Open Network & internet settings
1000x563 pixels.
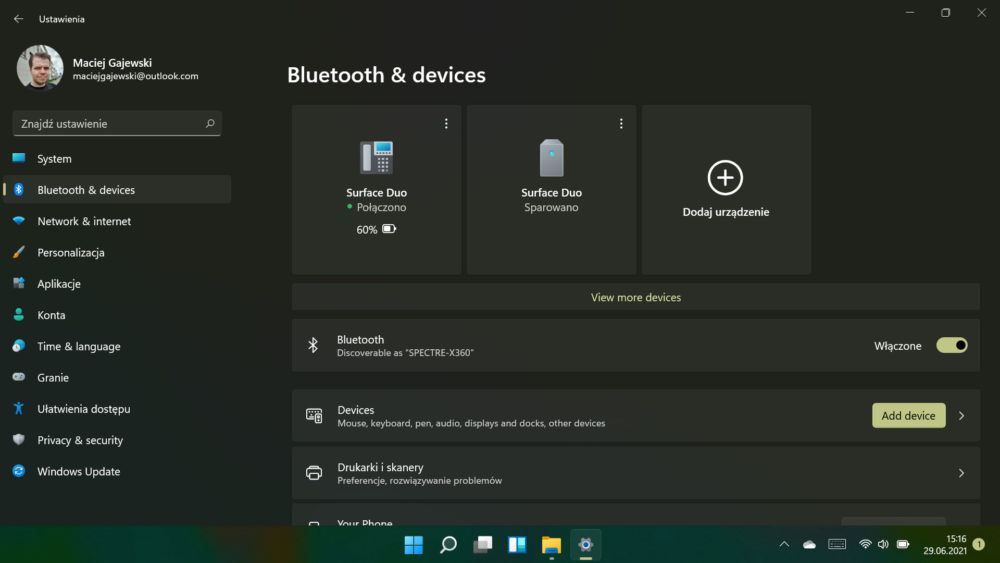tap(117, 221)
